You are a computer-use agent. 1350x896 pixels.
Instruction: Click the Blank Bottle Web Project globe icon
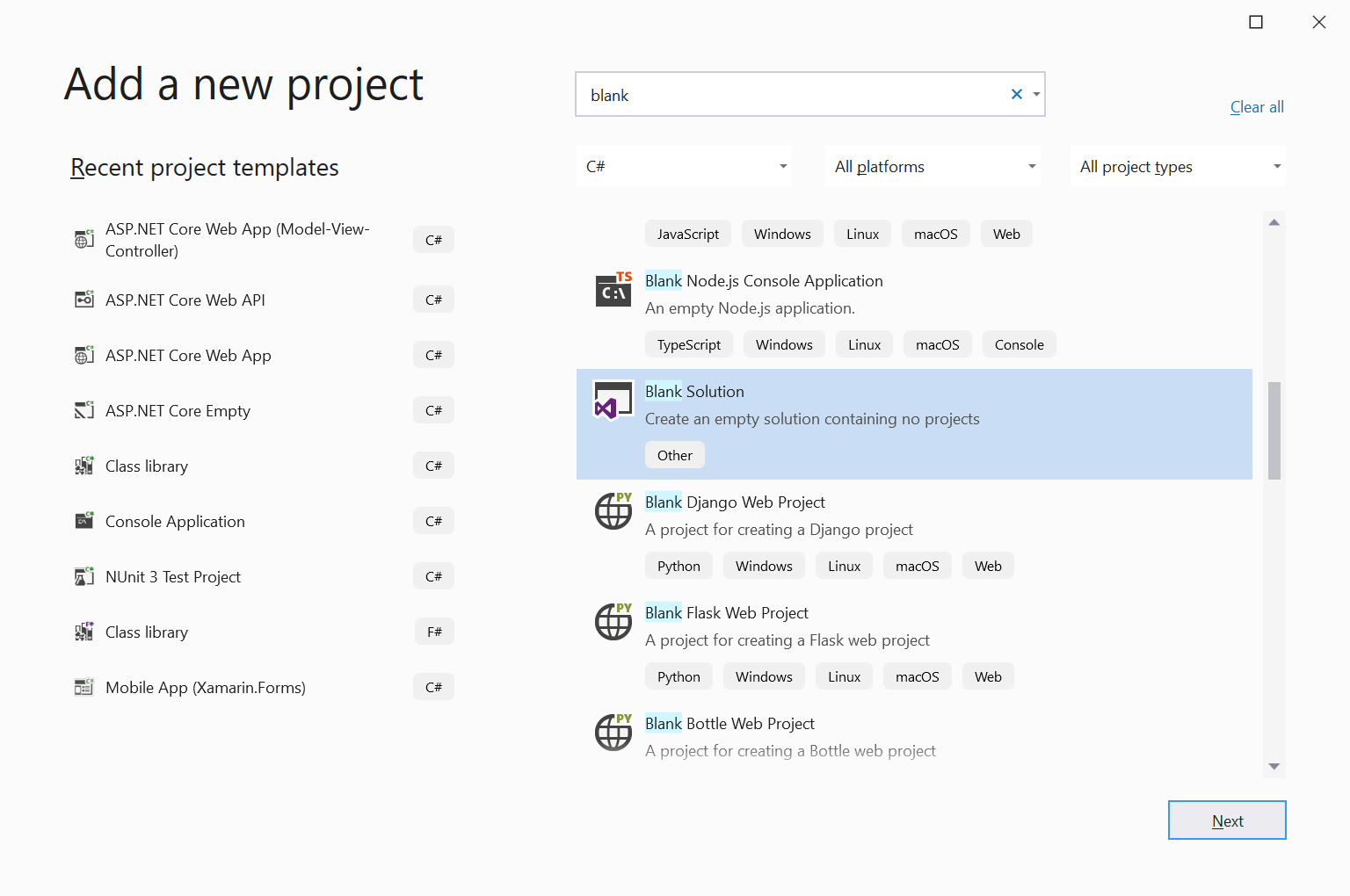(x=613, y=733)
